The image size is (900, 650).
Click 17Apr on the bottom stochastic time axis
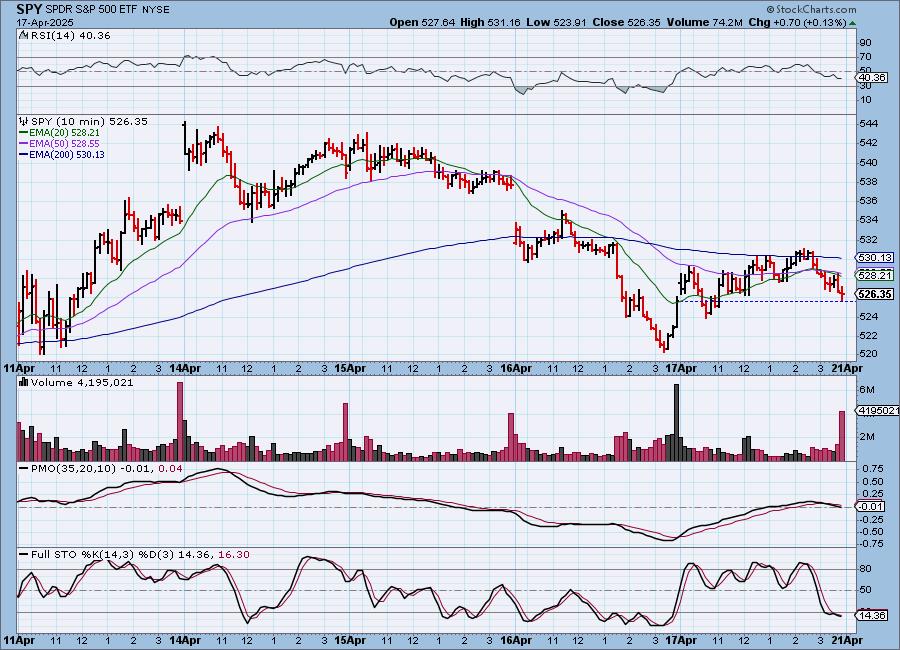point(681,640)
